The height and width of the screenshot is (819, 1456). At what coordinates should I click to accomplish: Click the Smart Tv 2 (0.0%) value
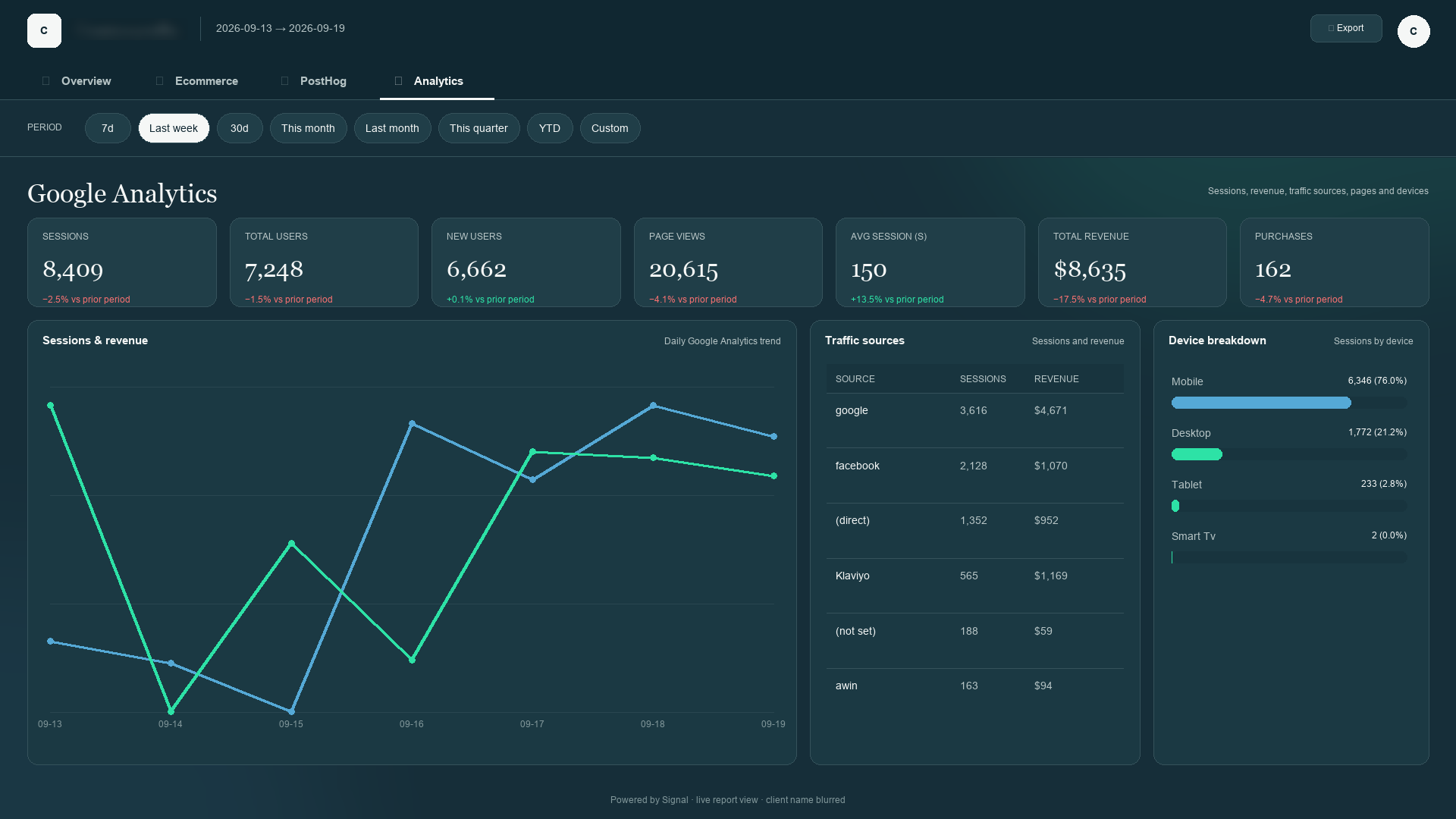click(1389, 535)
